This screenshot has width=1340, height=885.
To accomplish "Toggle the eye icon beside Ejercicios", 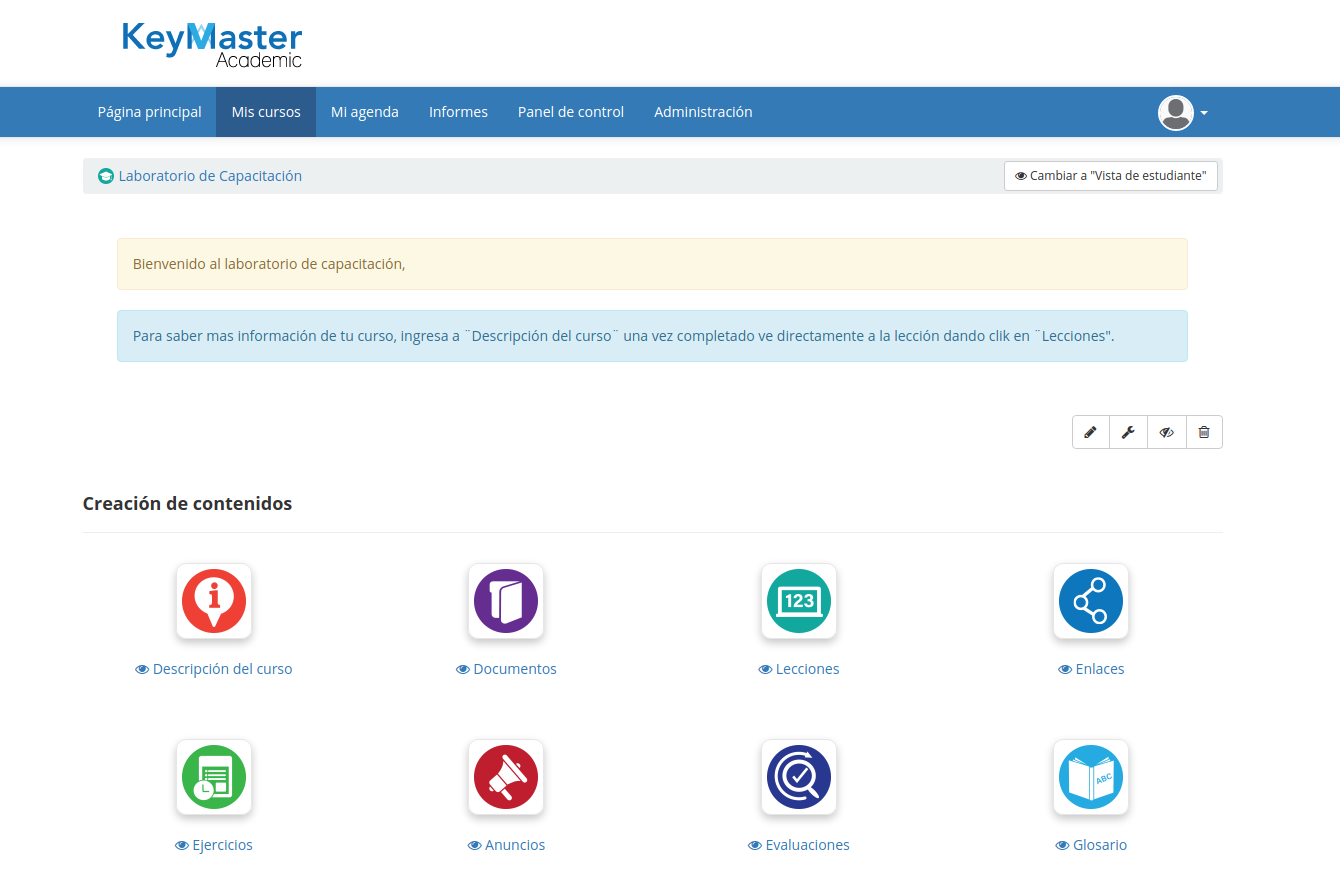I will click(182, 846).
